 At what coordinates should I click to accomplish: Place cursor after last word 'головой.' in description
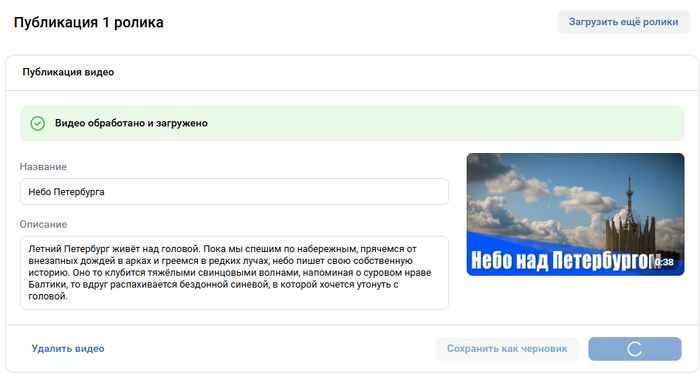coord(68,296)
